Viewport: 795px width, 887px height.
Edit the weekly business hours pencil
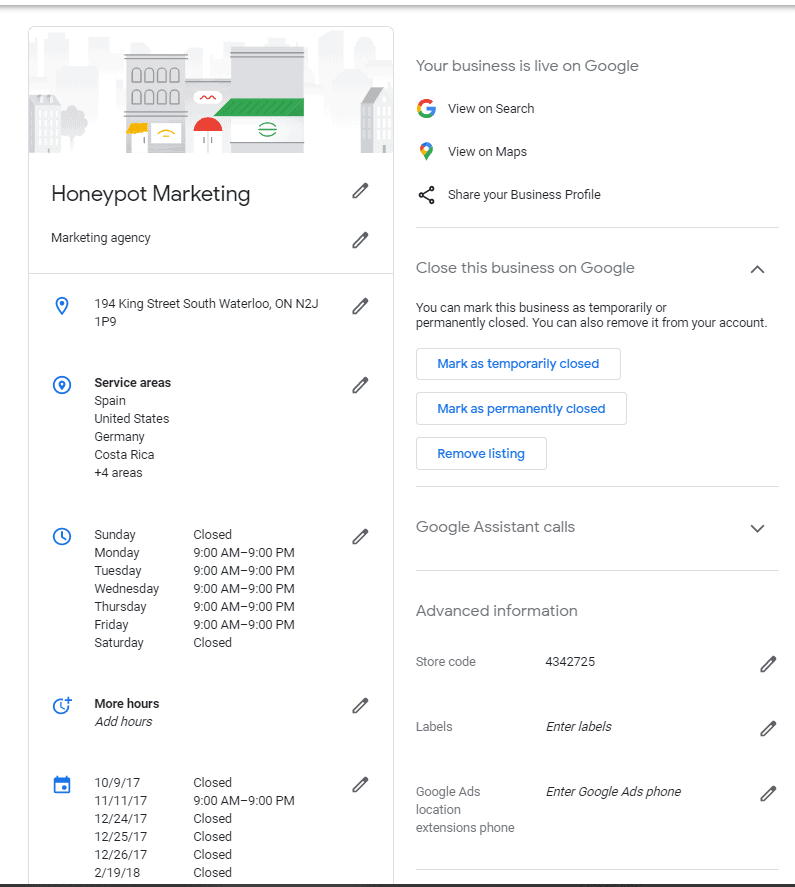pyautogui.click(x=360, y=537)
